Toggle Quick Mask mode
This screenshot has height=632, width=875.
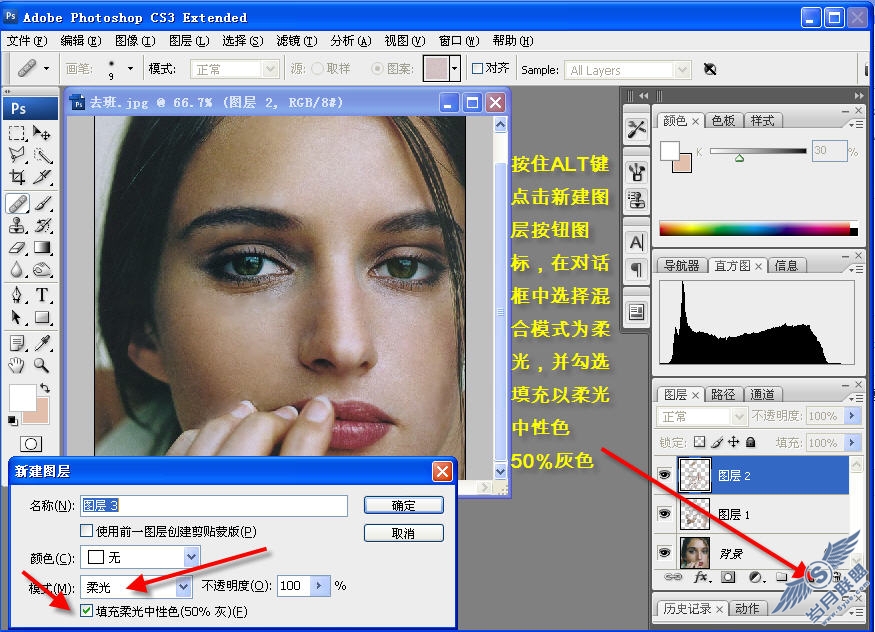(31, 444)
